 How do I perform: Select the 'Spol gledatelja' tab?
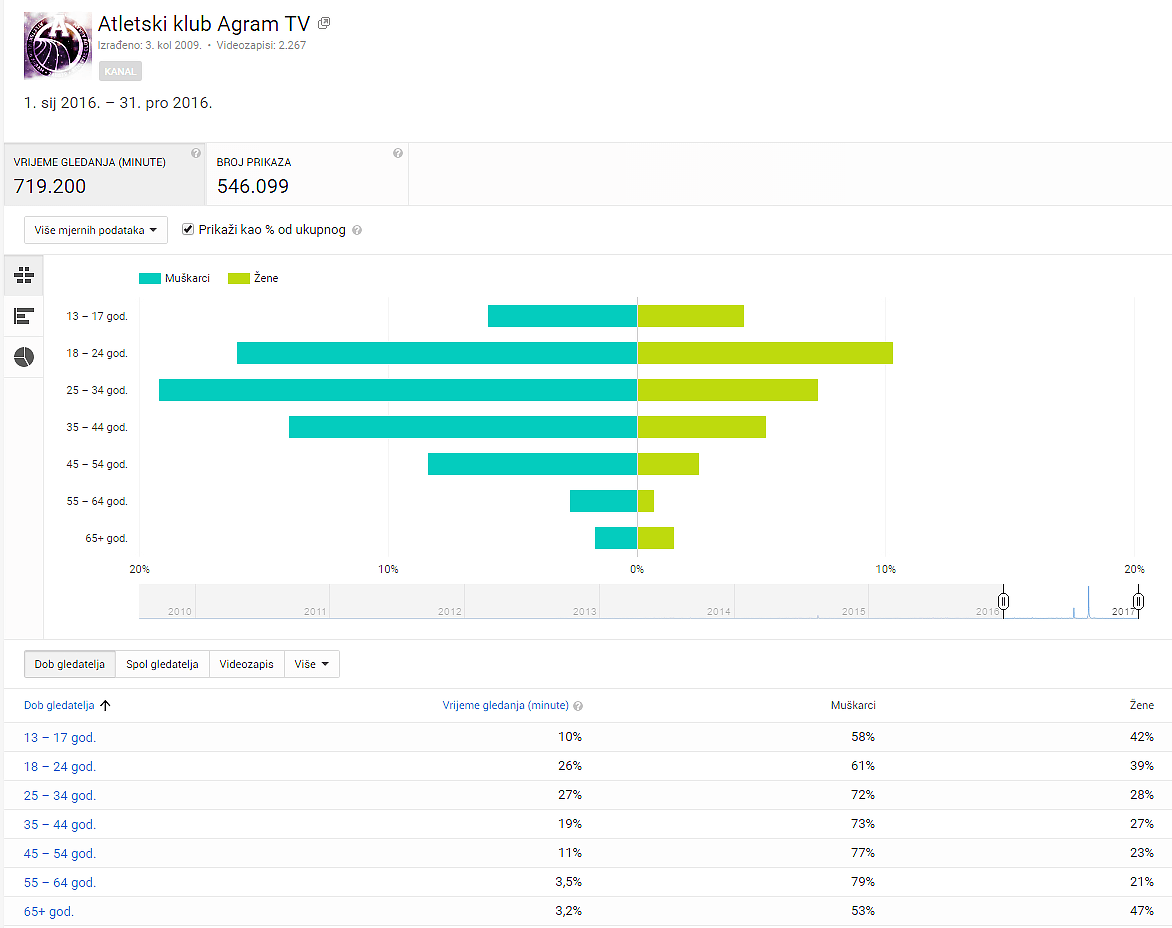pyautogui.click(x=162, y=664)
